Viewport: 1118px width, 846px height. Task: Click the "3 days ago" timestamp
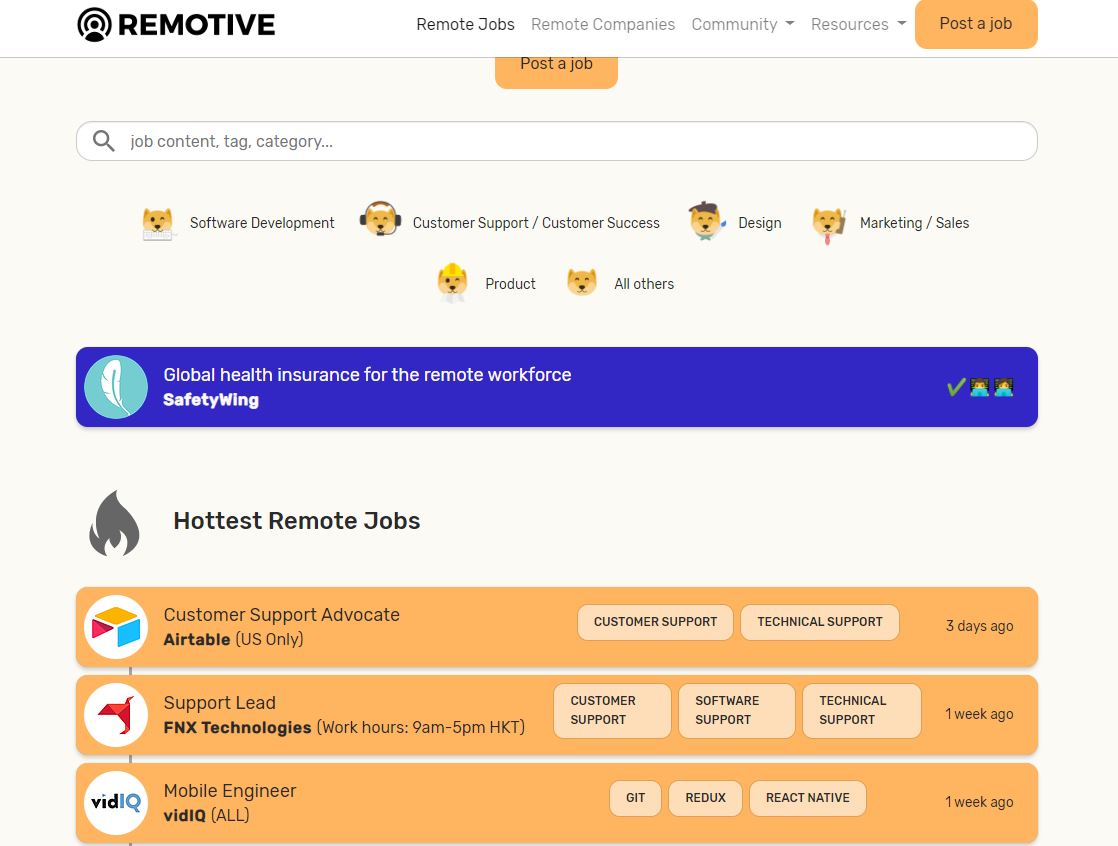[x=979, y=626]
